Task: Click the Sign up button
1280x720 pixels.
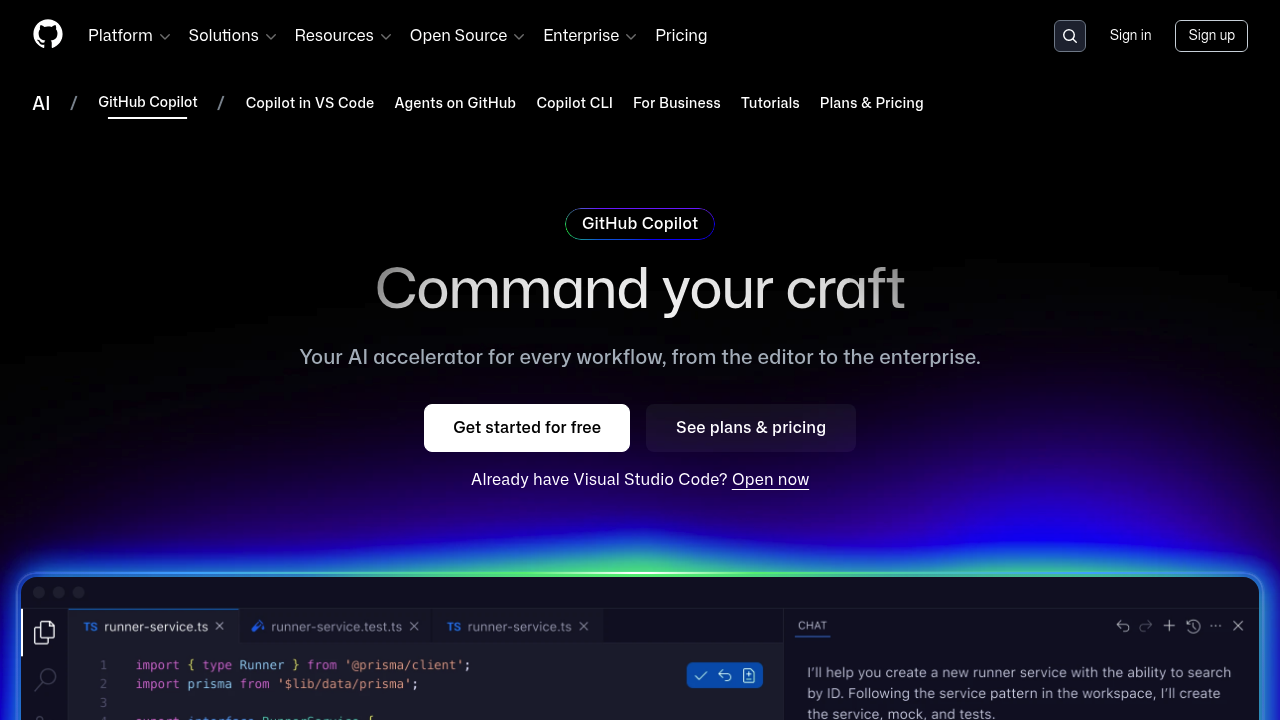Action: click(1211, 35)
